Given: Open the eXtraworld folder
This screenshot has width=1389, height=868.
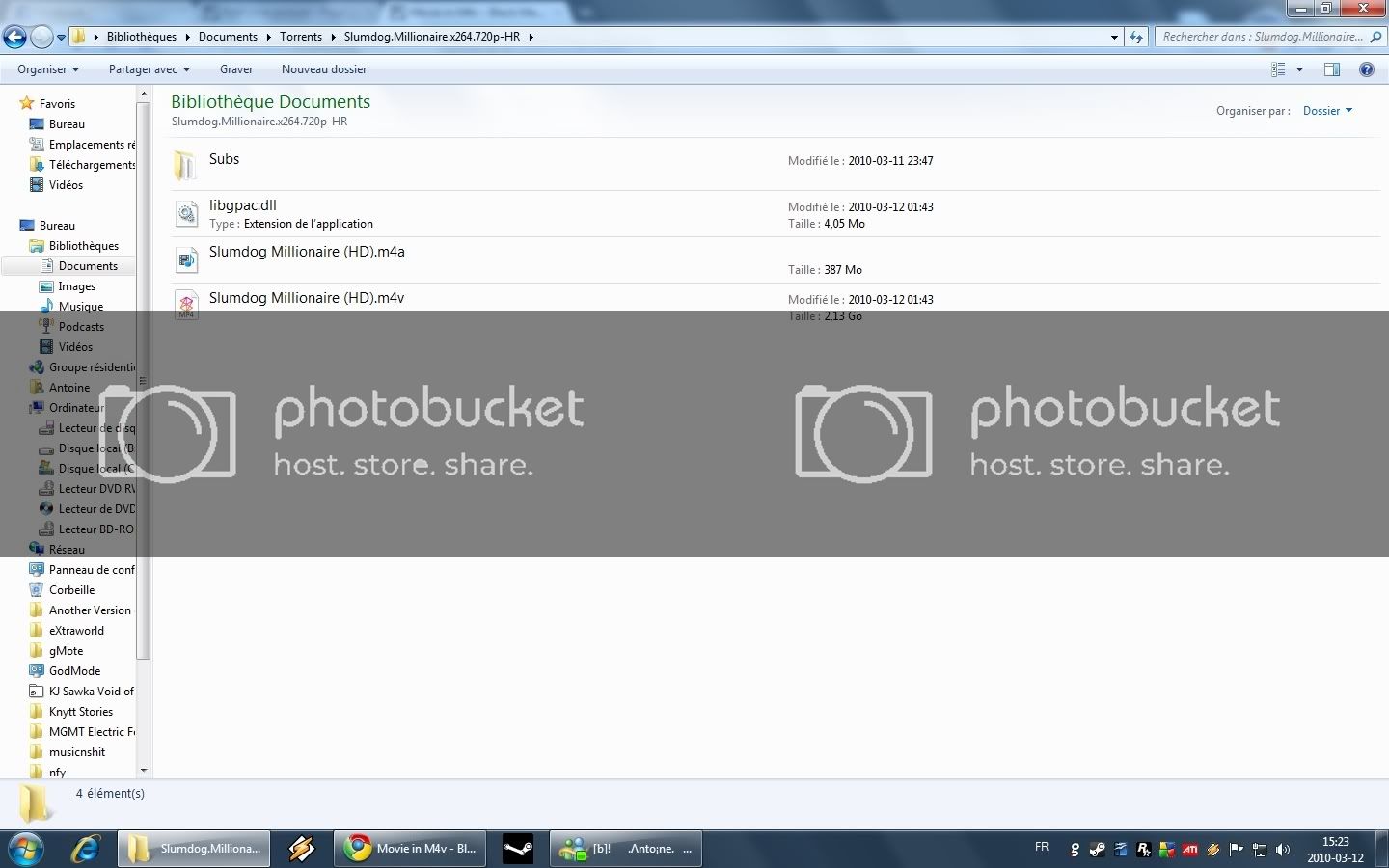Looking at the screenshot, I should [x=76, y=631].
